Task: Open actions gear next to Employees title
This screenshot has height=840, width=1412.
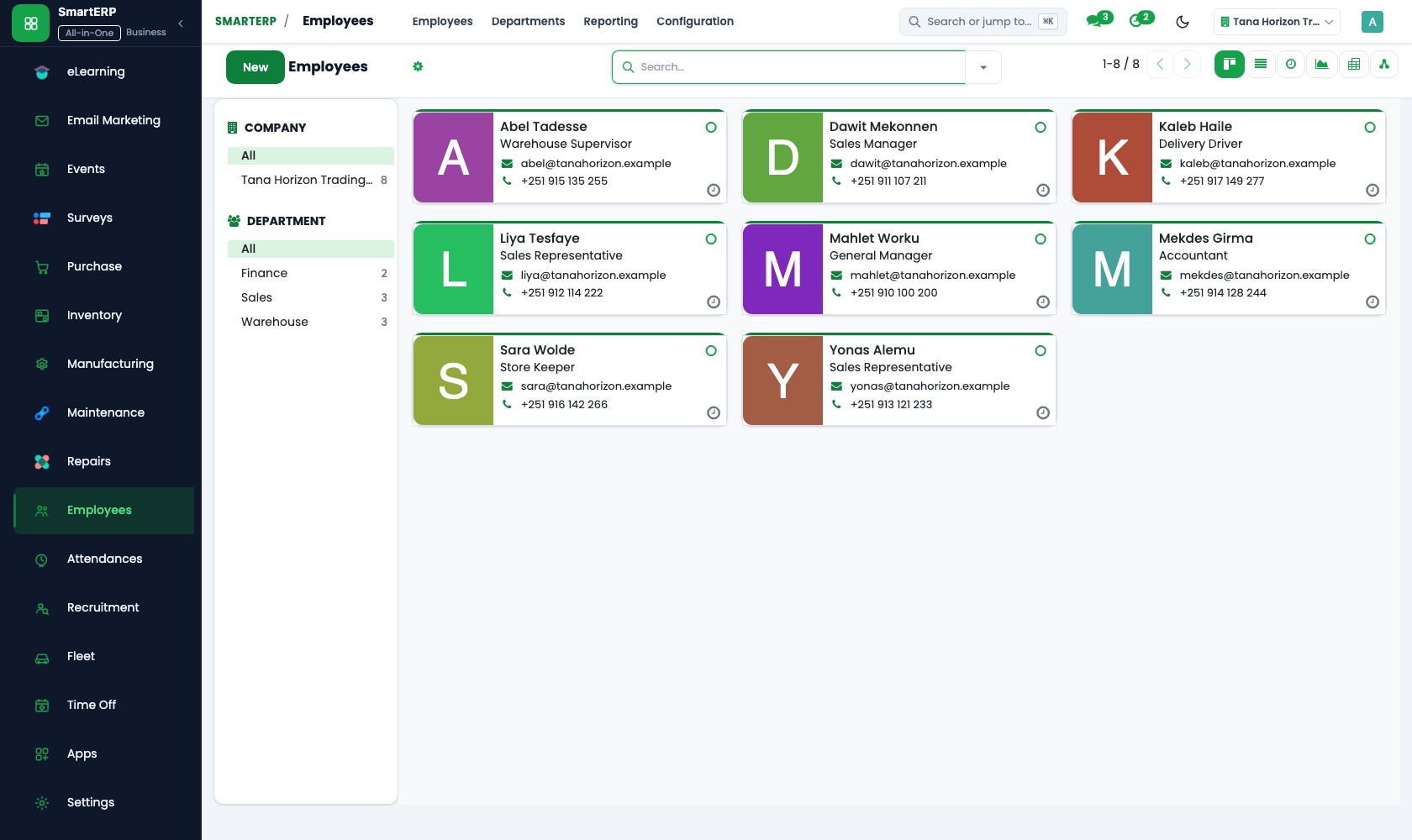Action: (x=418, y=66)
